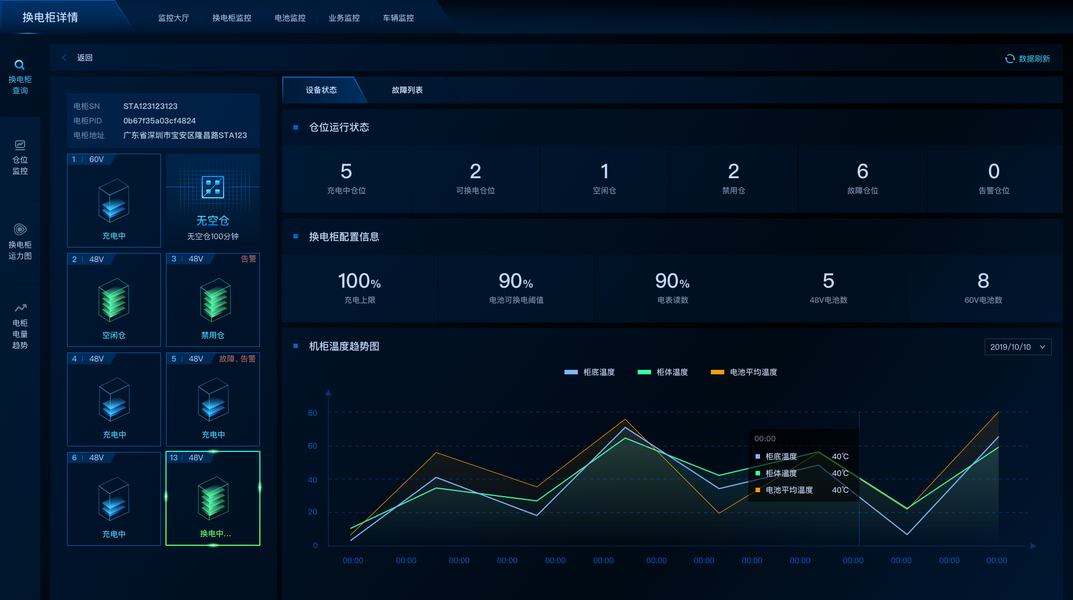This screenshot has height=600, width=1073.
Task: Click the 返回 back link
Action: [85, 57]
